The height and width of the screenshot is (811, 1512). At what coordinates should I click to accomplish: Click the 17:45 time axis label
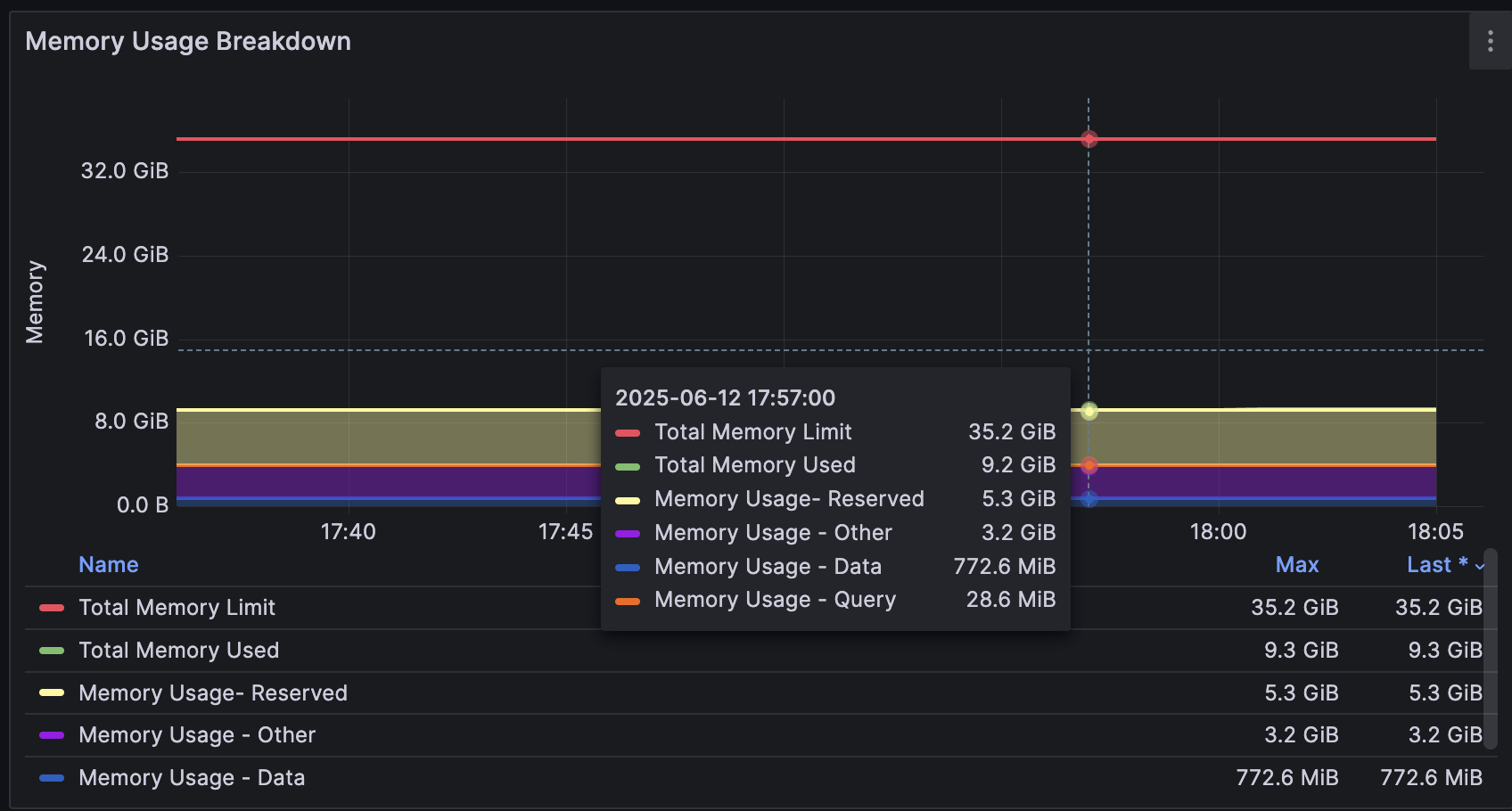[565, 532]
